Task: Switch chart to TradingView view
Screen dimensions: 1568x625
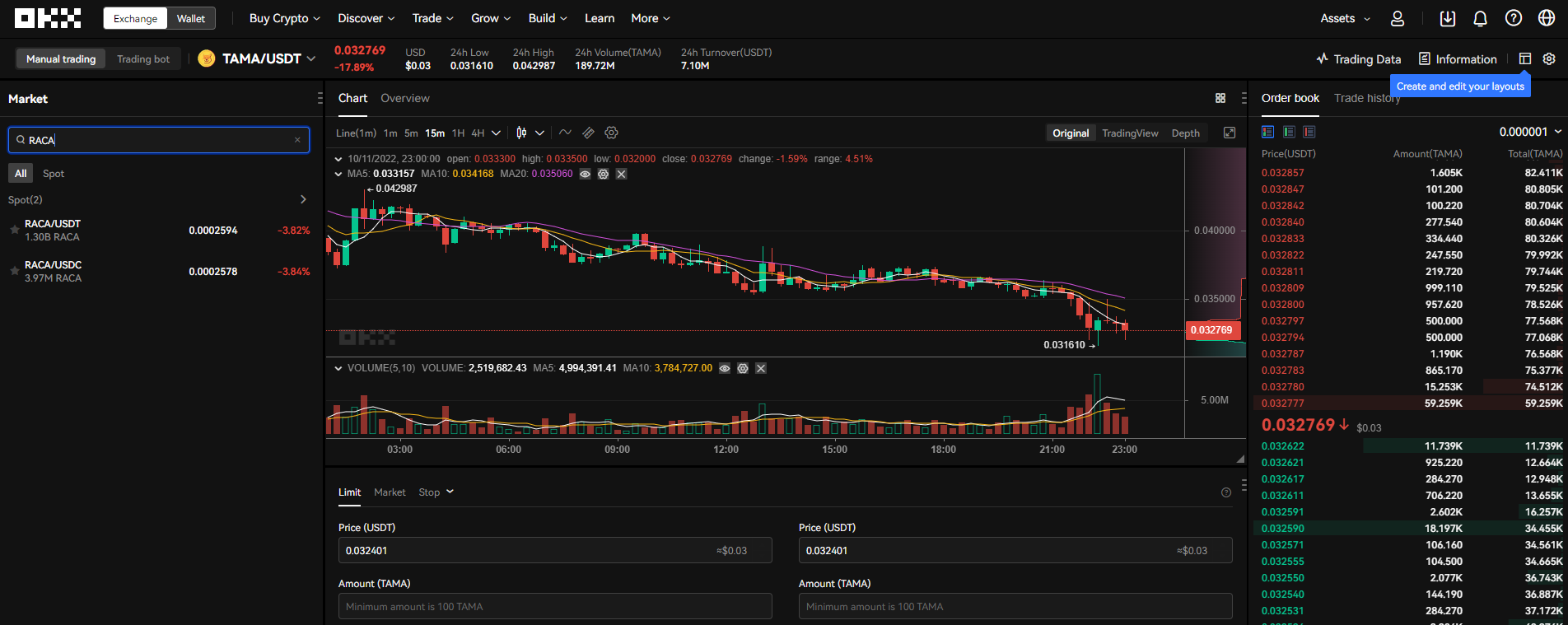Action: [x=1130, y=133]
